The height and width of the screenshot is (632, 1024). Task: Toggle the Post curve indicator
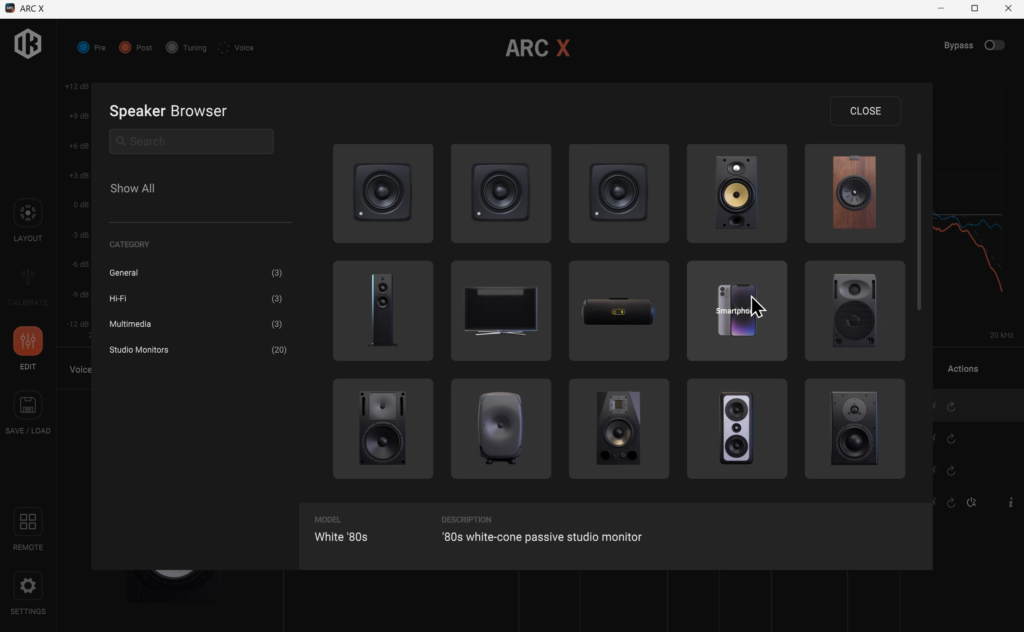coord(126,48)
